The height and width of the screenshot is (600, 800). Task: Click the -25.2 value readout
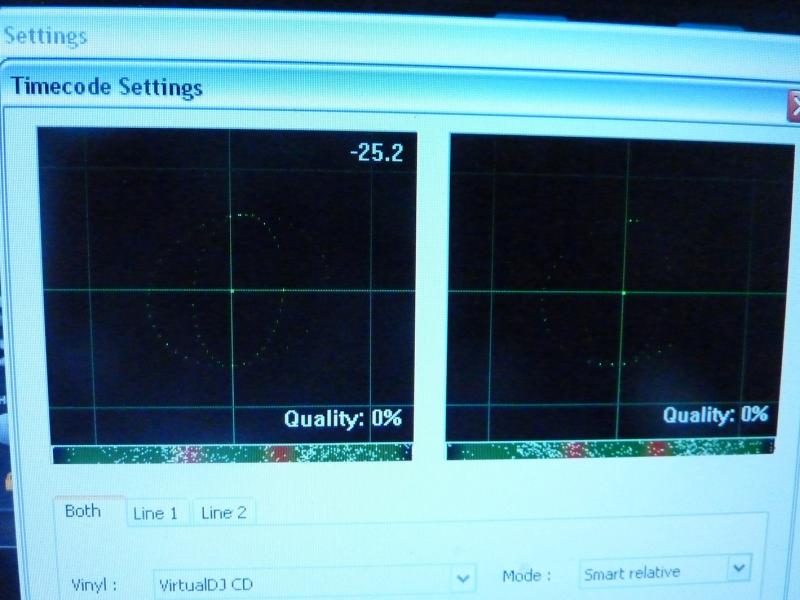coord(377,152)
